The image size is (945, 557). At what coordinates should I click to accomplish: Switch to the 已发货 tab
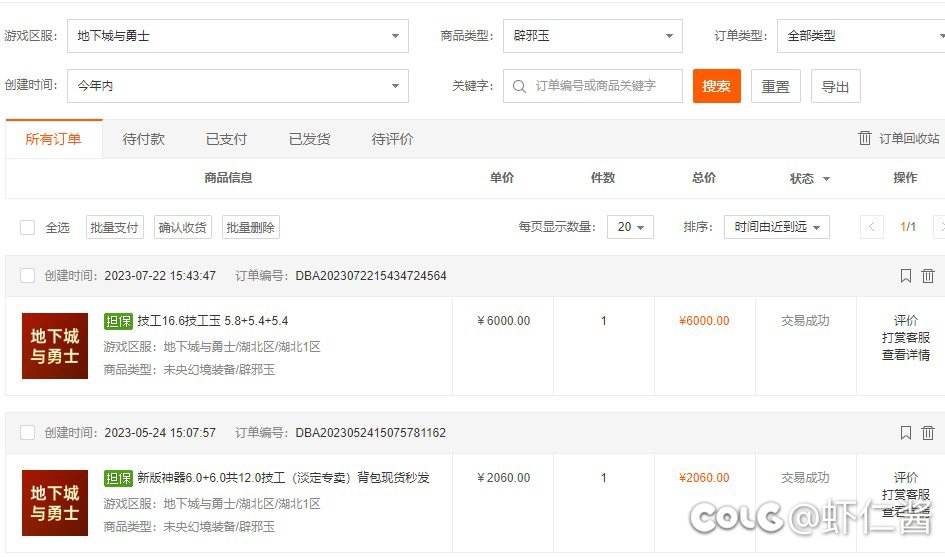click(x=310, y=139)
